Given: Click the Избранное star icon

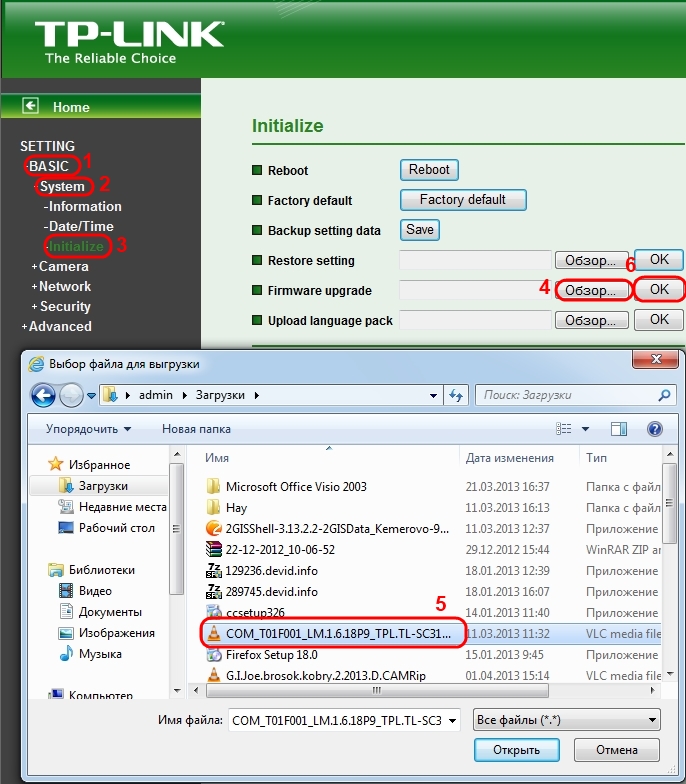Looking at the screenshot, I should 55,464.
